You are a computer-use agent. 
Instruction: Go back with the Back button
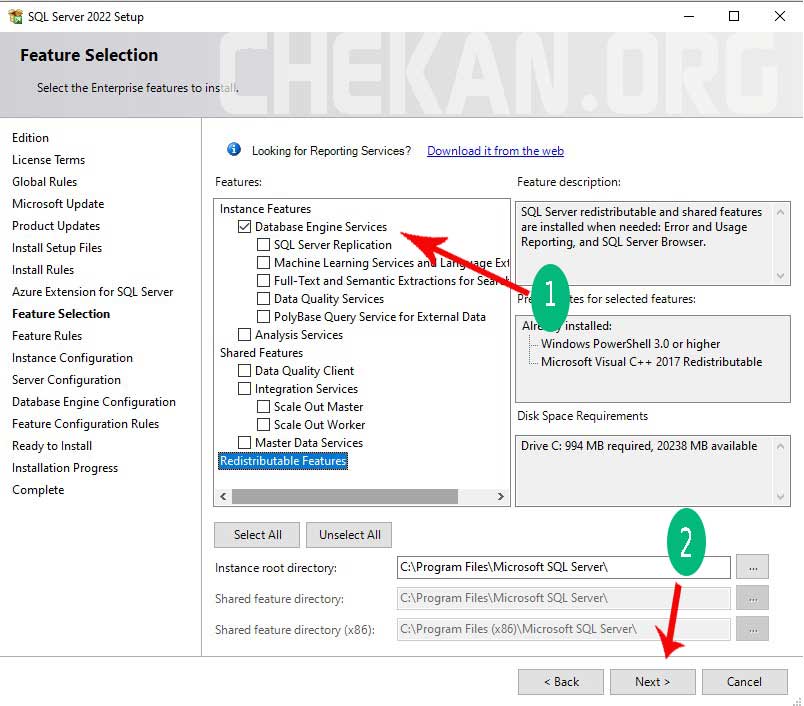pos(561,682)
